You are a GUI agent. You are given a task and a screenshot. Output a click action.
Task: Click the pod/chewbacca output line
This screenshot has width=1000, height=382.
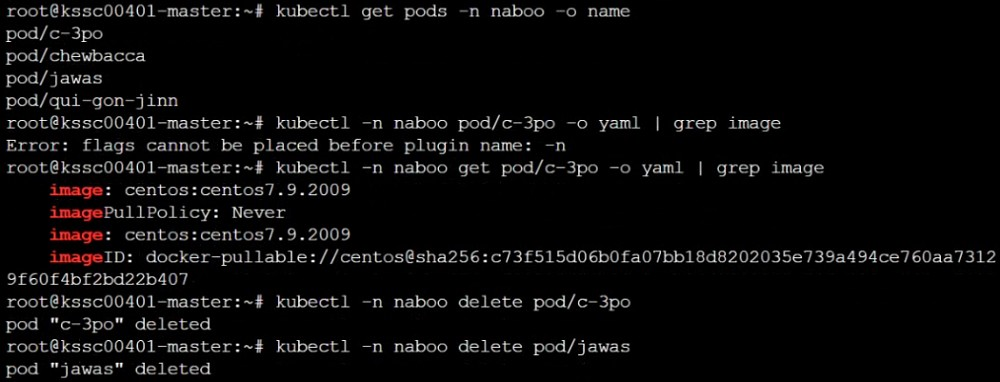pos(75,56)
